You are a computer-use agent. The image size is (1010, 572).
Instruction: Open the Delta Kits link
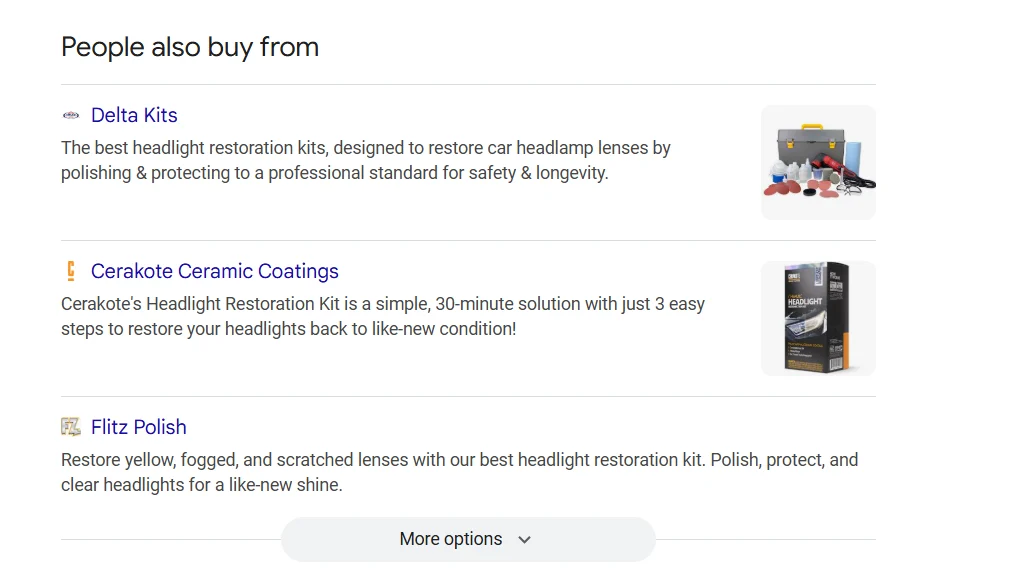[x=134, y=115]
